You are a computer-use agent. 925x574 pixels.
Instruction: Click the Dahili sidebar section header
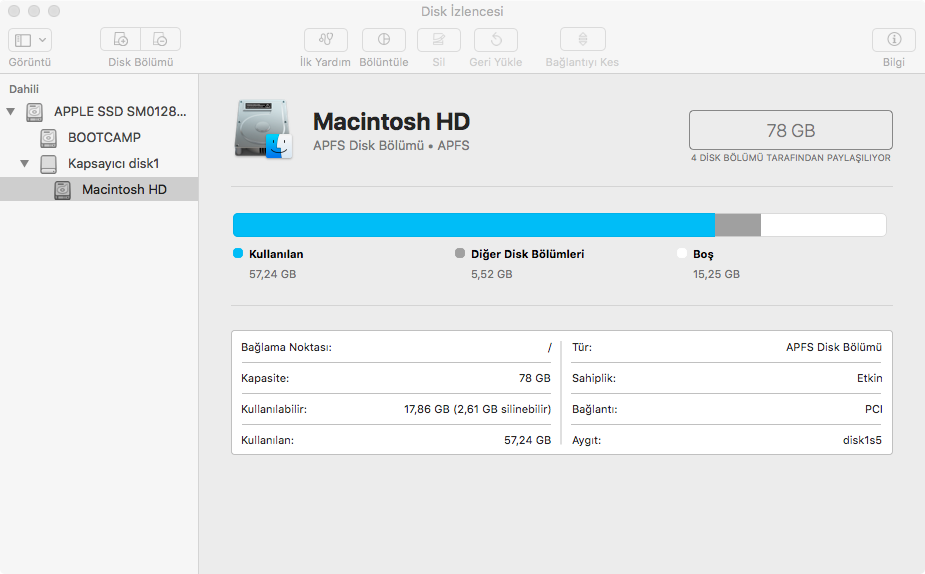(24, 89)
